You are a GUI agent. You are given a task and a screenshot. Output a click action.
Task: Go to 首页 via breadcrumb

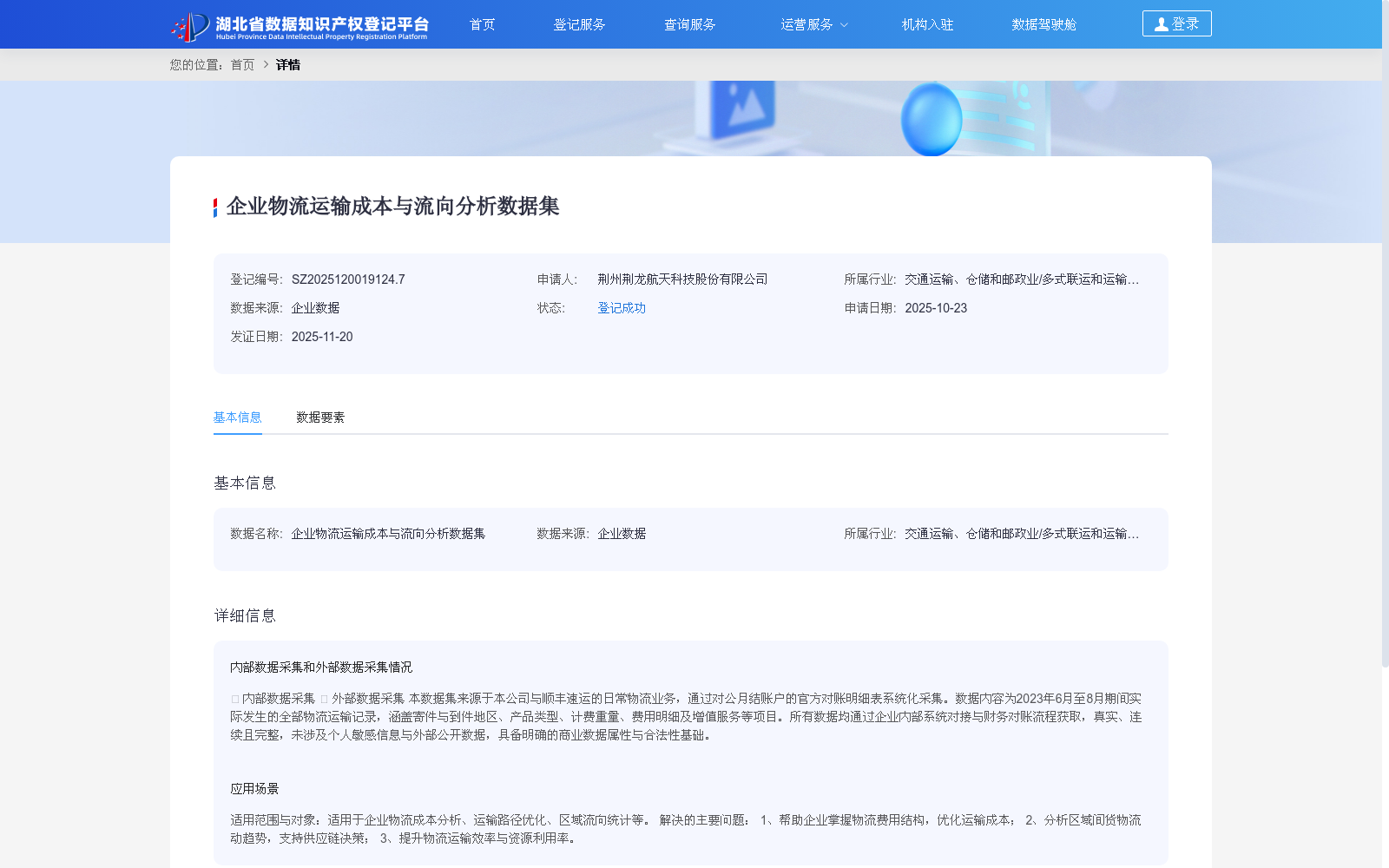[242, 64]
